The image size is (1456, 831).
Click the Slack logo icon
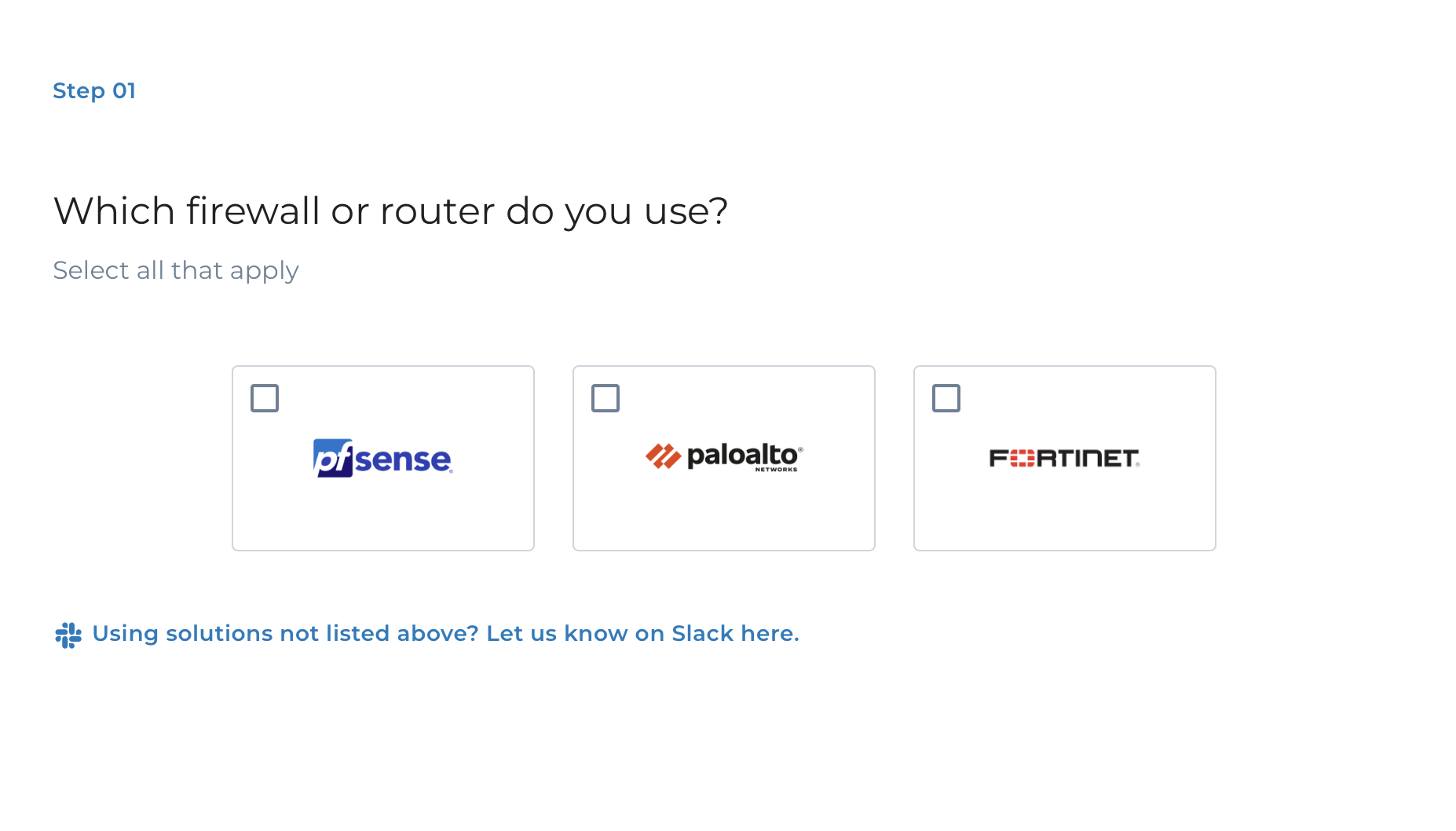pos(68,635)
